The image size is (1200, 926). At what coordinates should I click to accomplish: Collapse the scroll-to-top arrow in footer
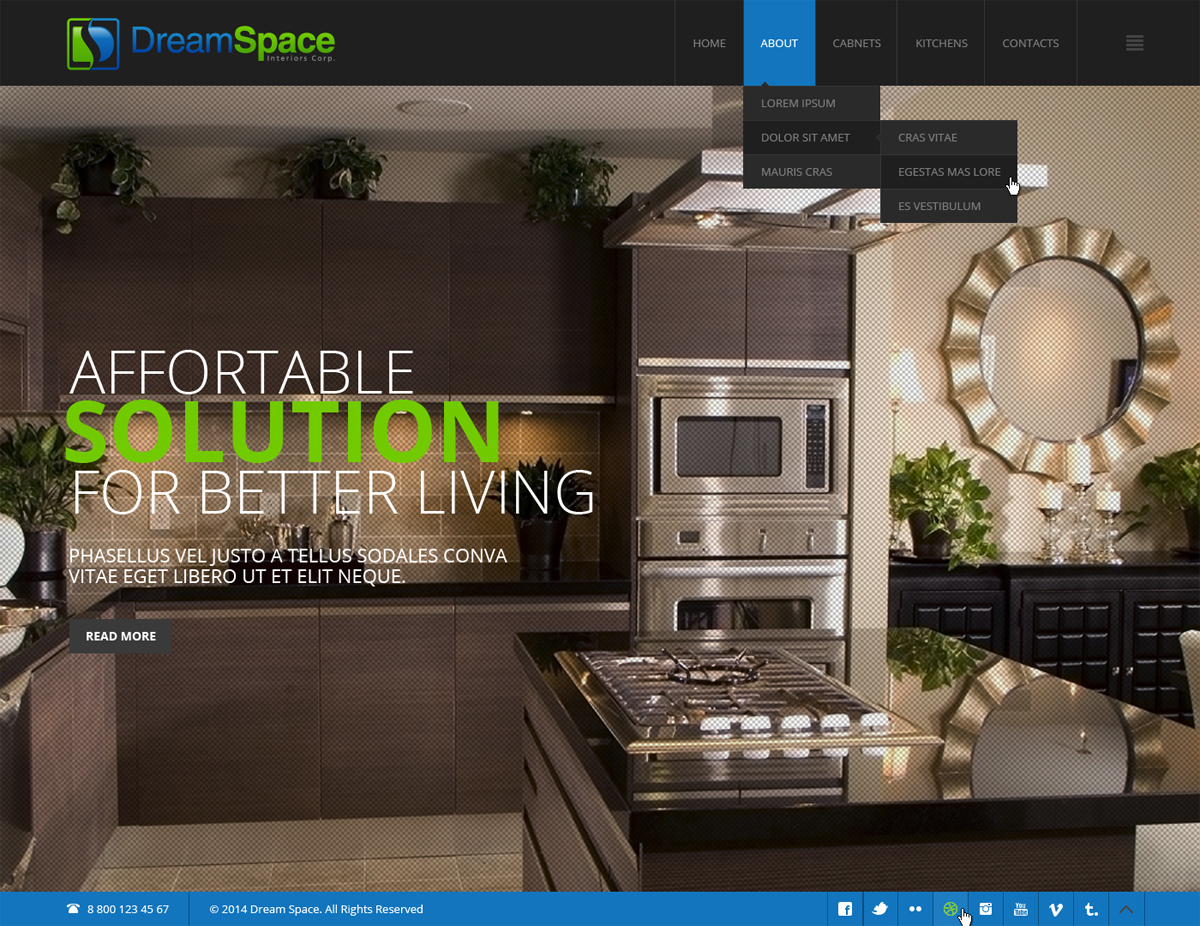[x=1126, y=909]
